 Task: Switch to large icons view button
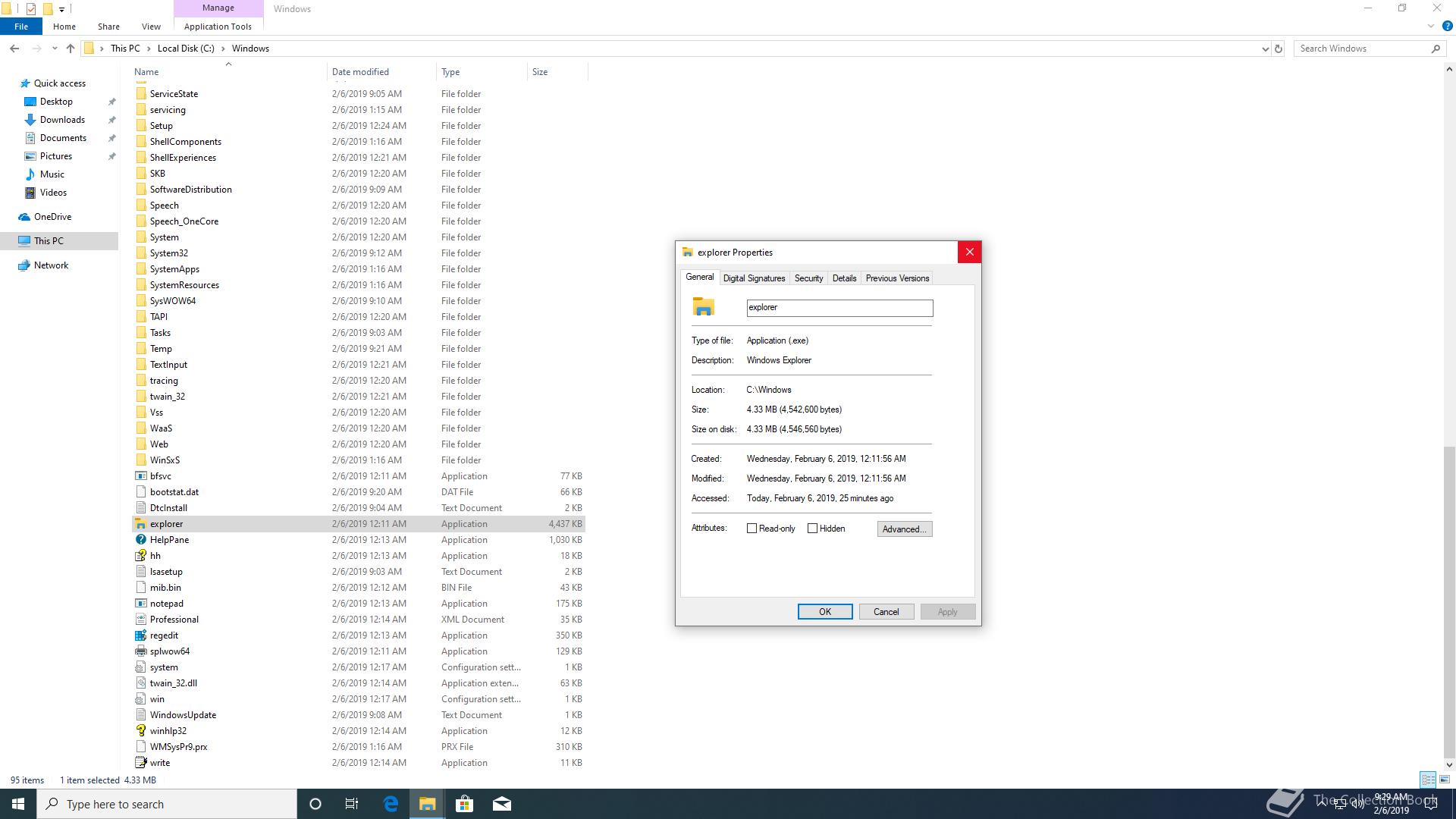point(1445,780)
